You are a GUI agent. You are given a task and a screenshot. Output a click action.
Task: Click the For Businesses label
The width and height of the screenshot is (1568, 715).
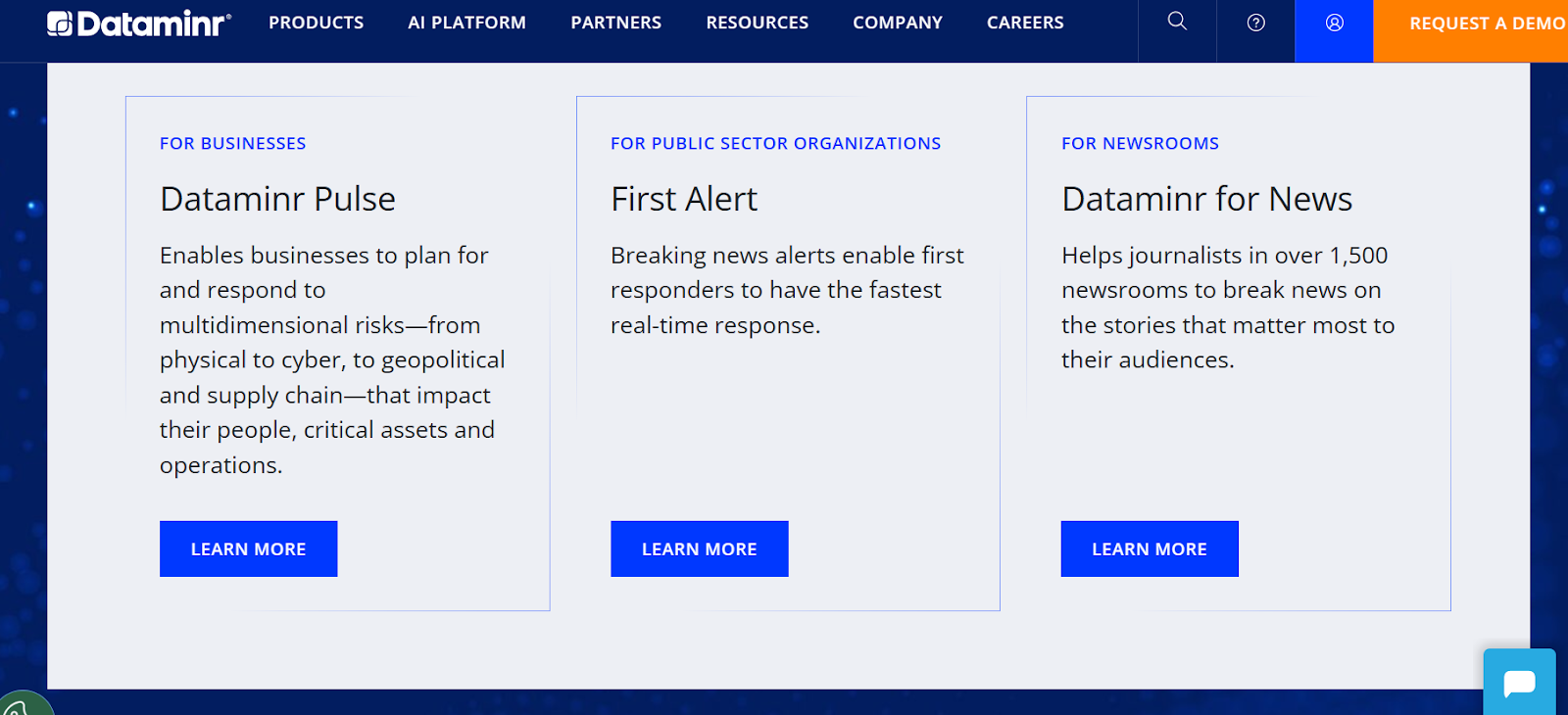tap(233, 144)
